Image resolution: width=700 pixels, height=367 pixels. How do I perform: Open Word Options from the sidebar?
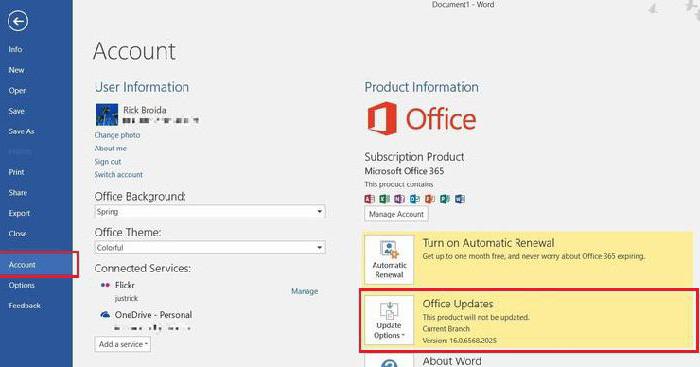pyautogui.click(x=21, y=285)
